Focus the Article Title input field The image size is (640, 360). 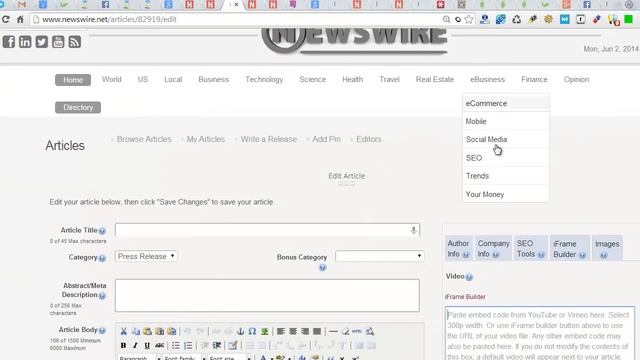tap(267, 230)
